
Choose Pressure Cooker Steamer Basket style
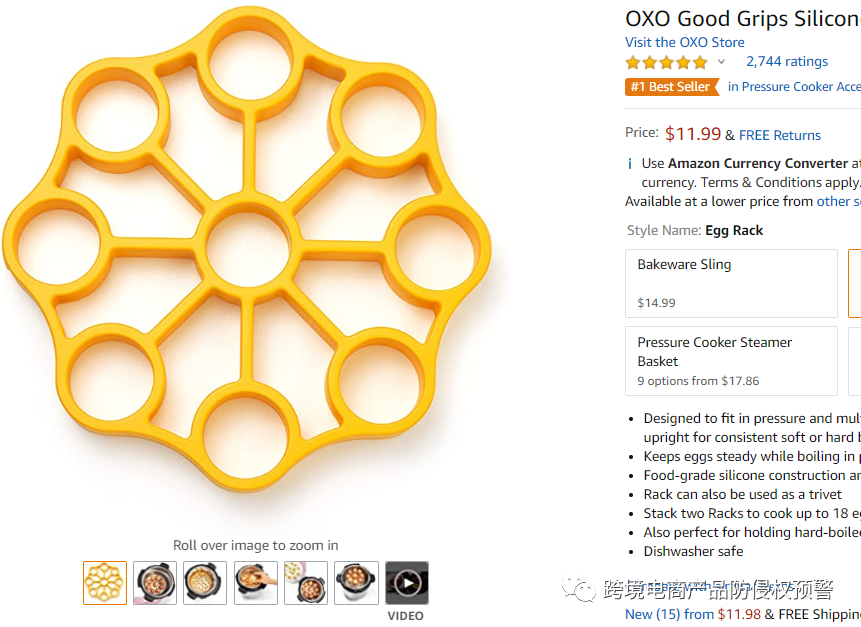pyautogui.click(x=731, y=360)
